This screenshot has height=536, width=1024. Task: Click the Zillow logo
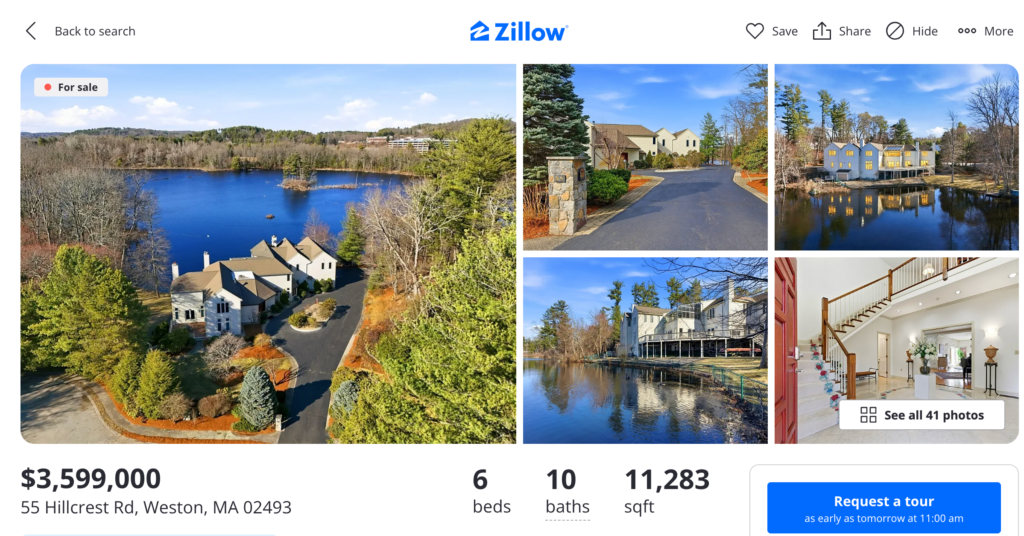[x=519, y=31]
